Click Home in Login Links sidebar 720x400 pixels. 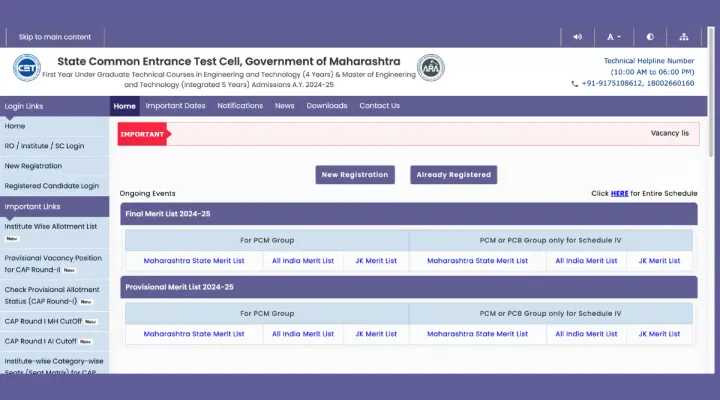[15, 126]
